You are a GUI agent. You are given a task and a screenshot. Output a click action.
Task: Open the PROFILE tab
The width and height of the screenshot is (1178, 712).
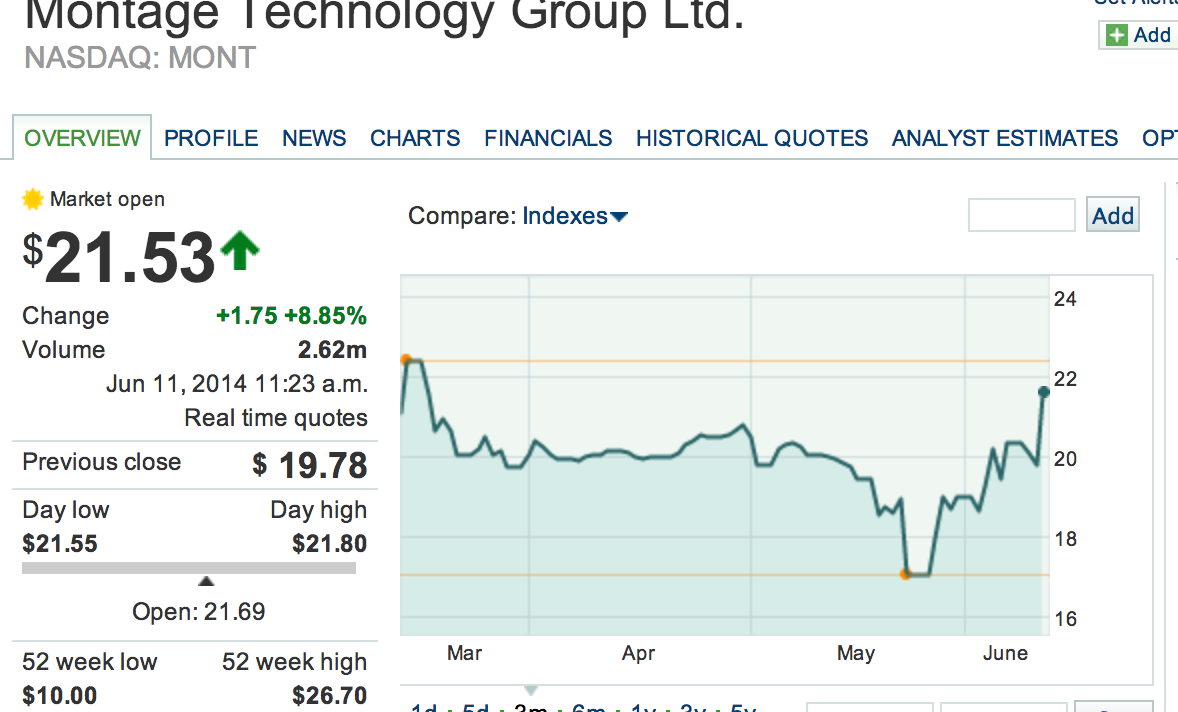click(211, 138)
